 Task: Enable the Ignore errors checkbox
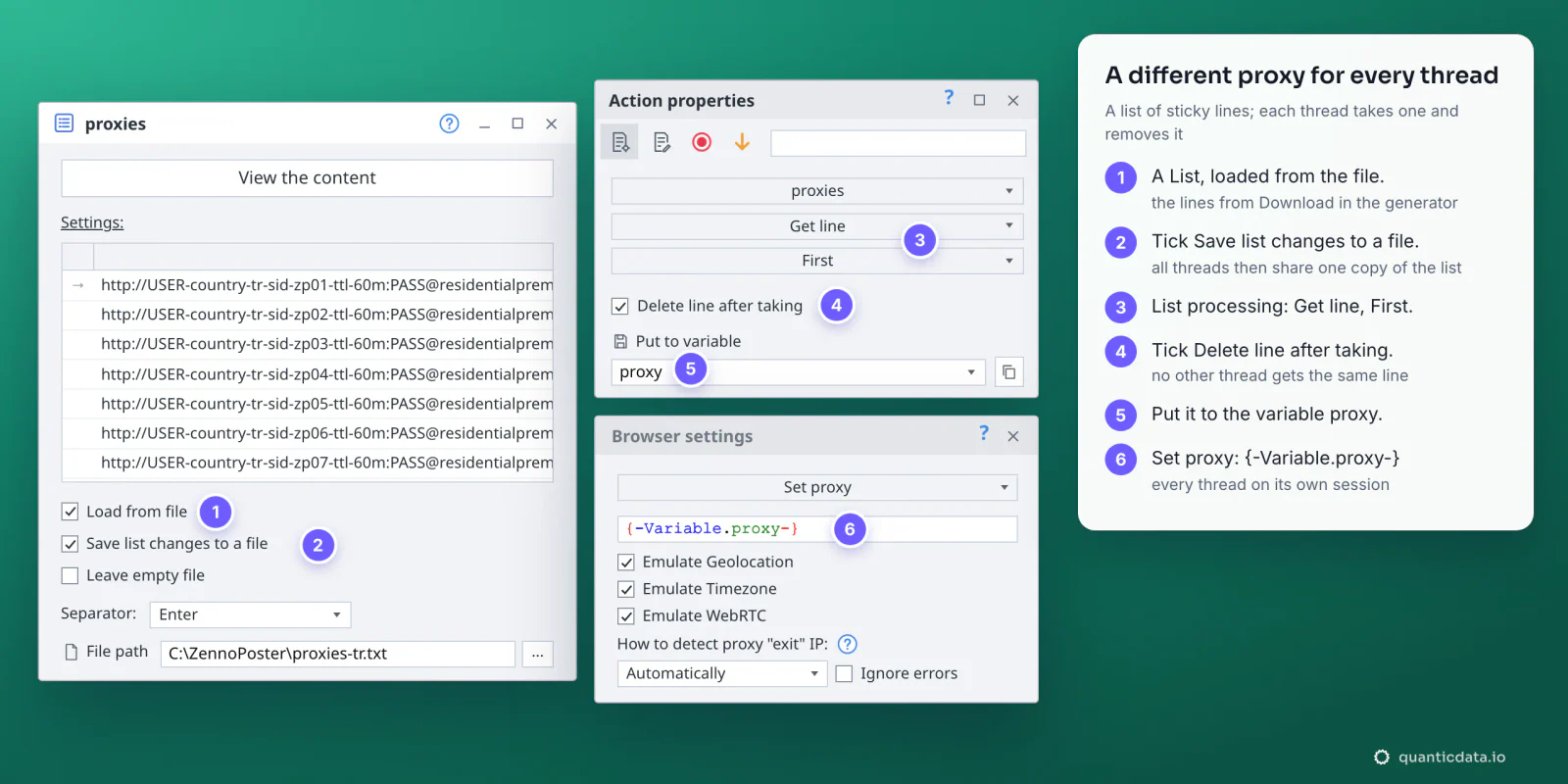point(844,674)
